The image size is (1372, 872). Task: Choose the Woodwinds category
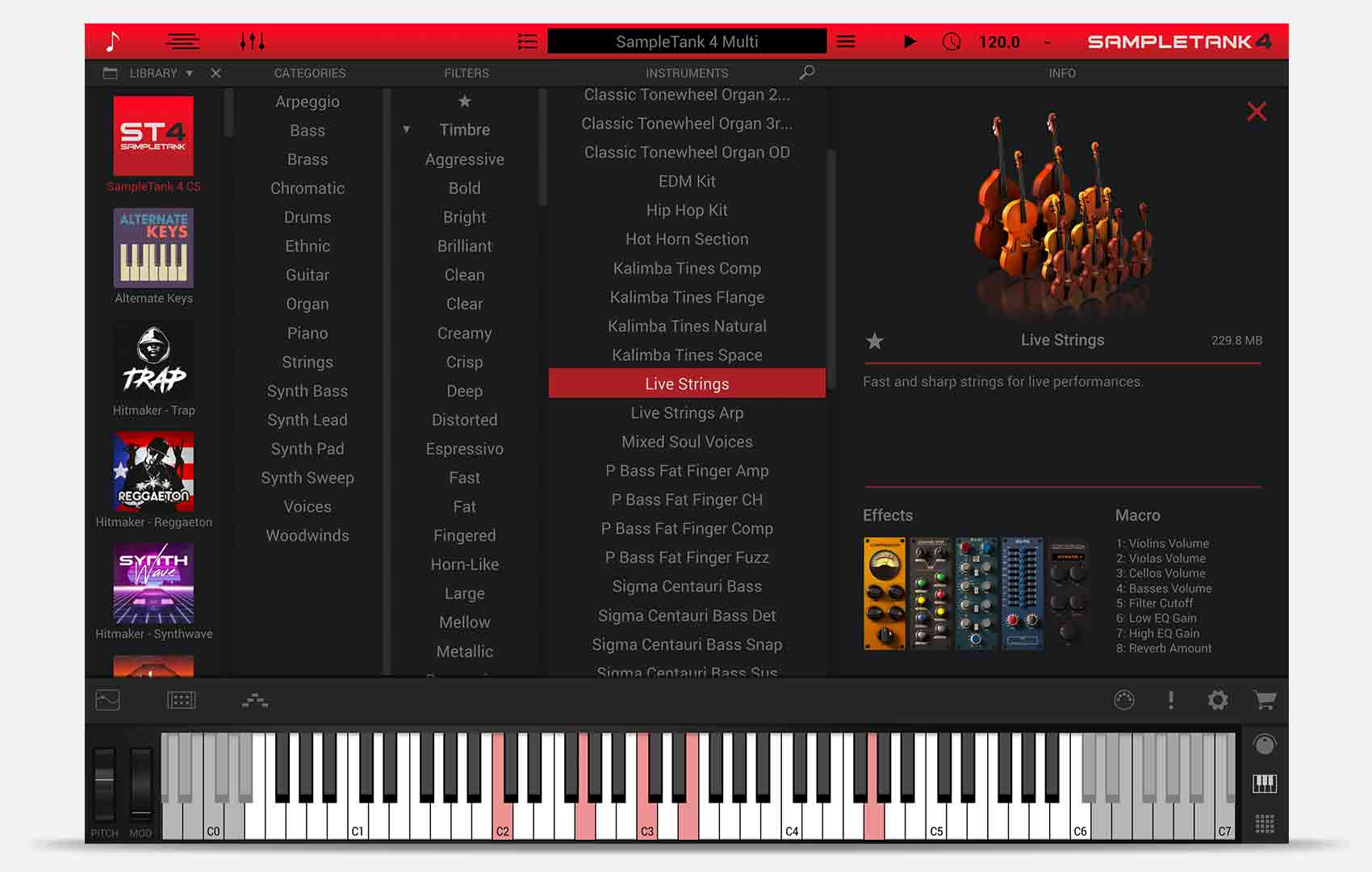tap(307, 535)
